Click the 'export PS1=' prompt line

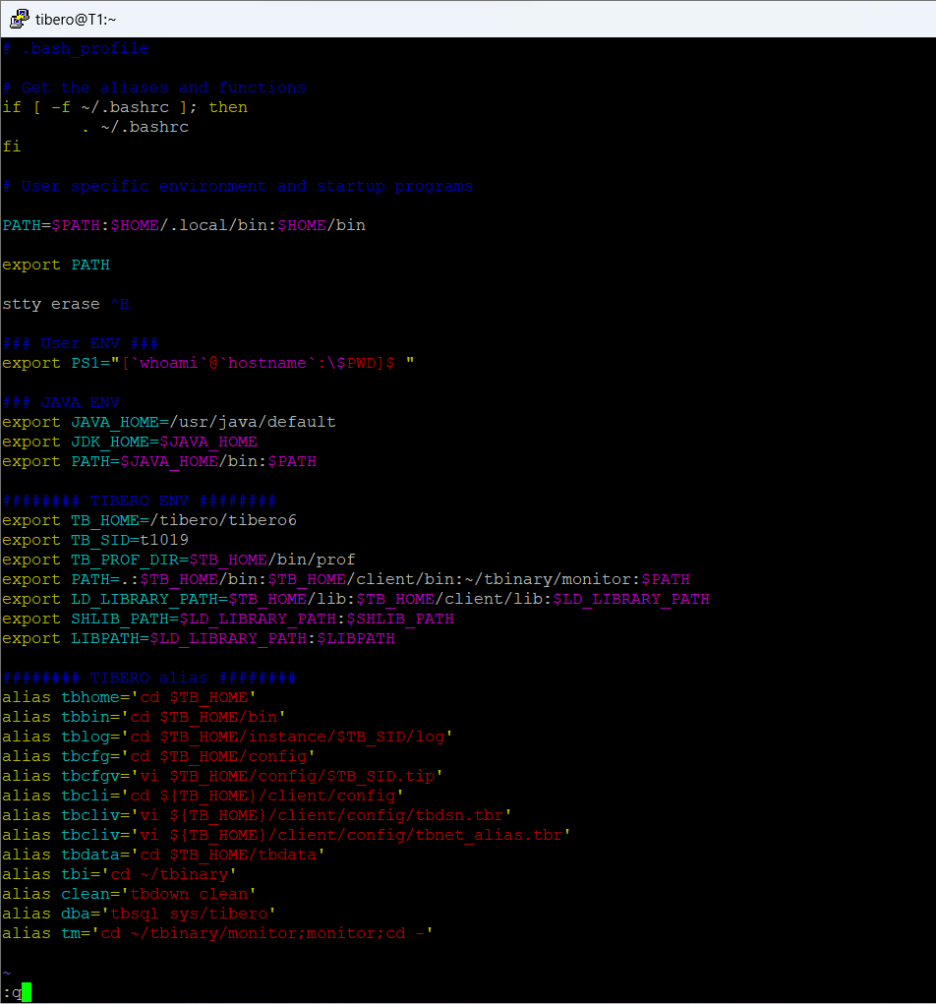pyautogui.click(x=208, y=363)
